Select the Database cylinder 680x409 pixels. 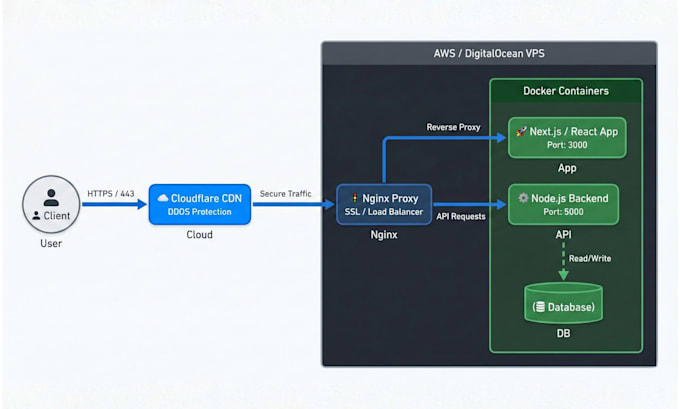[x=563, y=303]
